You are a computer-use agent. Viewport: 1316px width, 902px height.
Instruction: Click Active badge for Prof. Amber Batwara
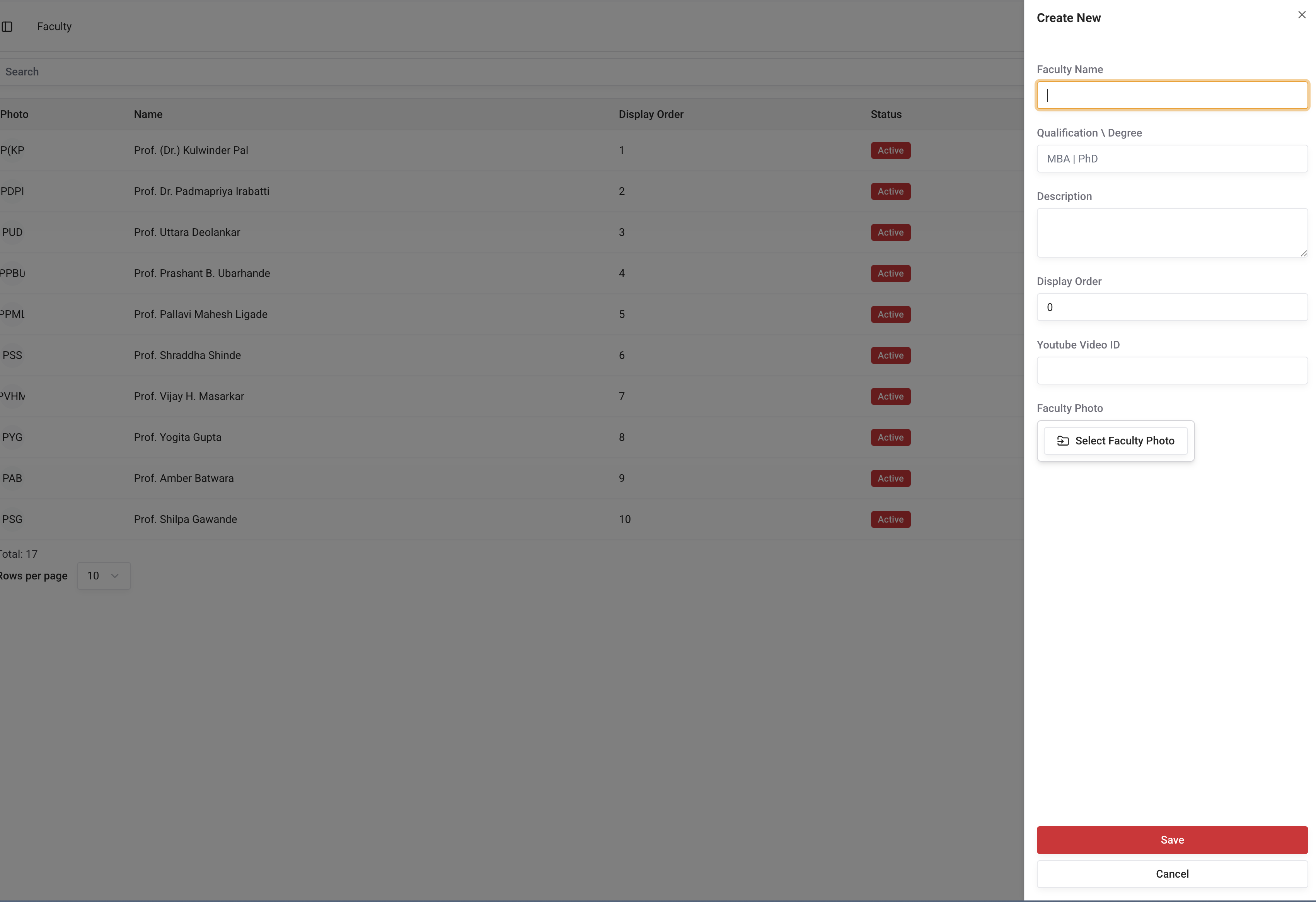890,478
